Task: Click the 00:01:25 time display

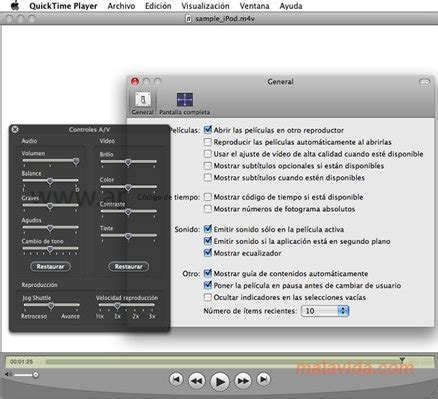Action: [21, 362]
